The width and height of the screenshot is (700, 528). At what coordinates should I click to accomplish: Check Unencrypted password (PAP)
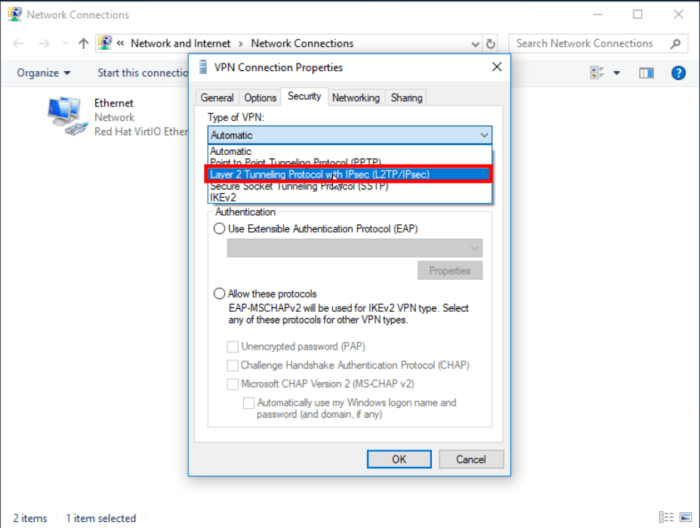click(233, 347)
